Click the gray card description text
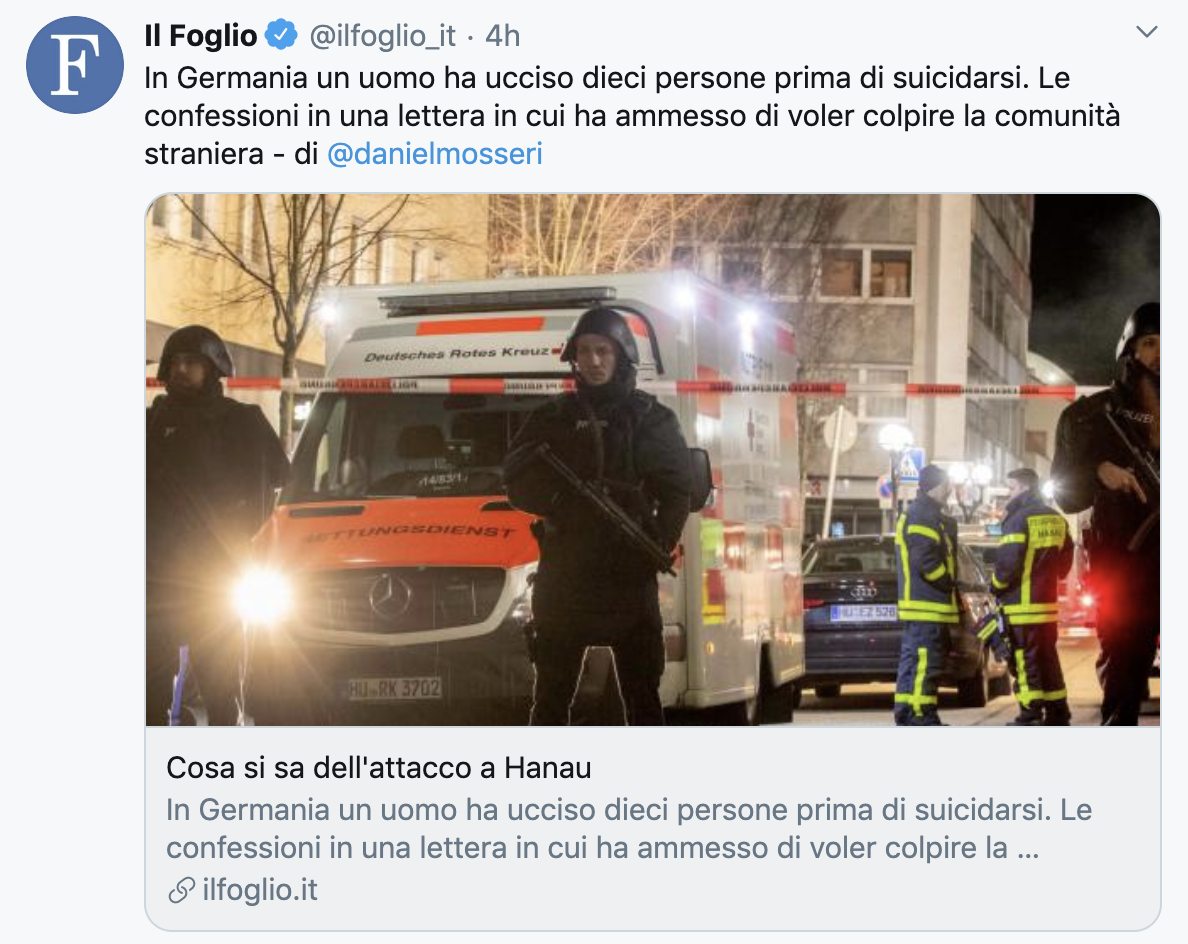Screen dimensions: 1188x944 click(629, 829)
